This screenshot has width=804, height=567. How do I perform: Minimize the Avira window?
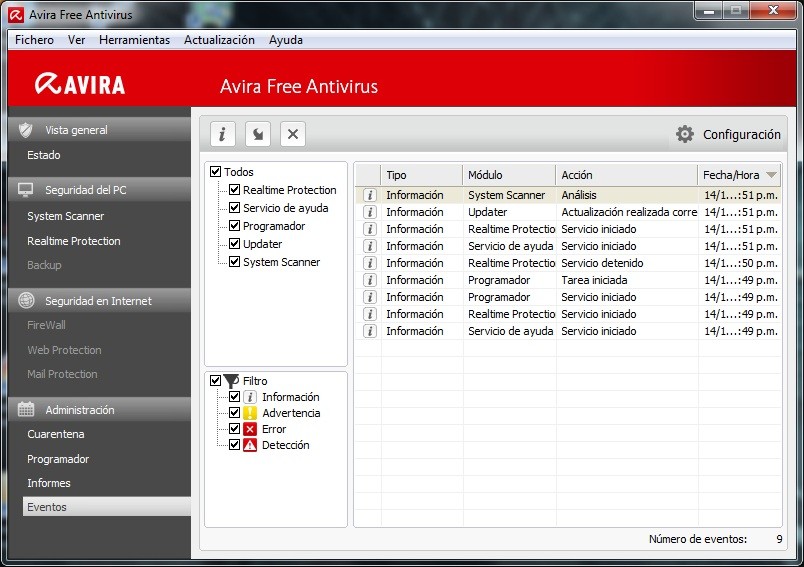(709, 11)
